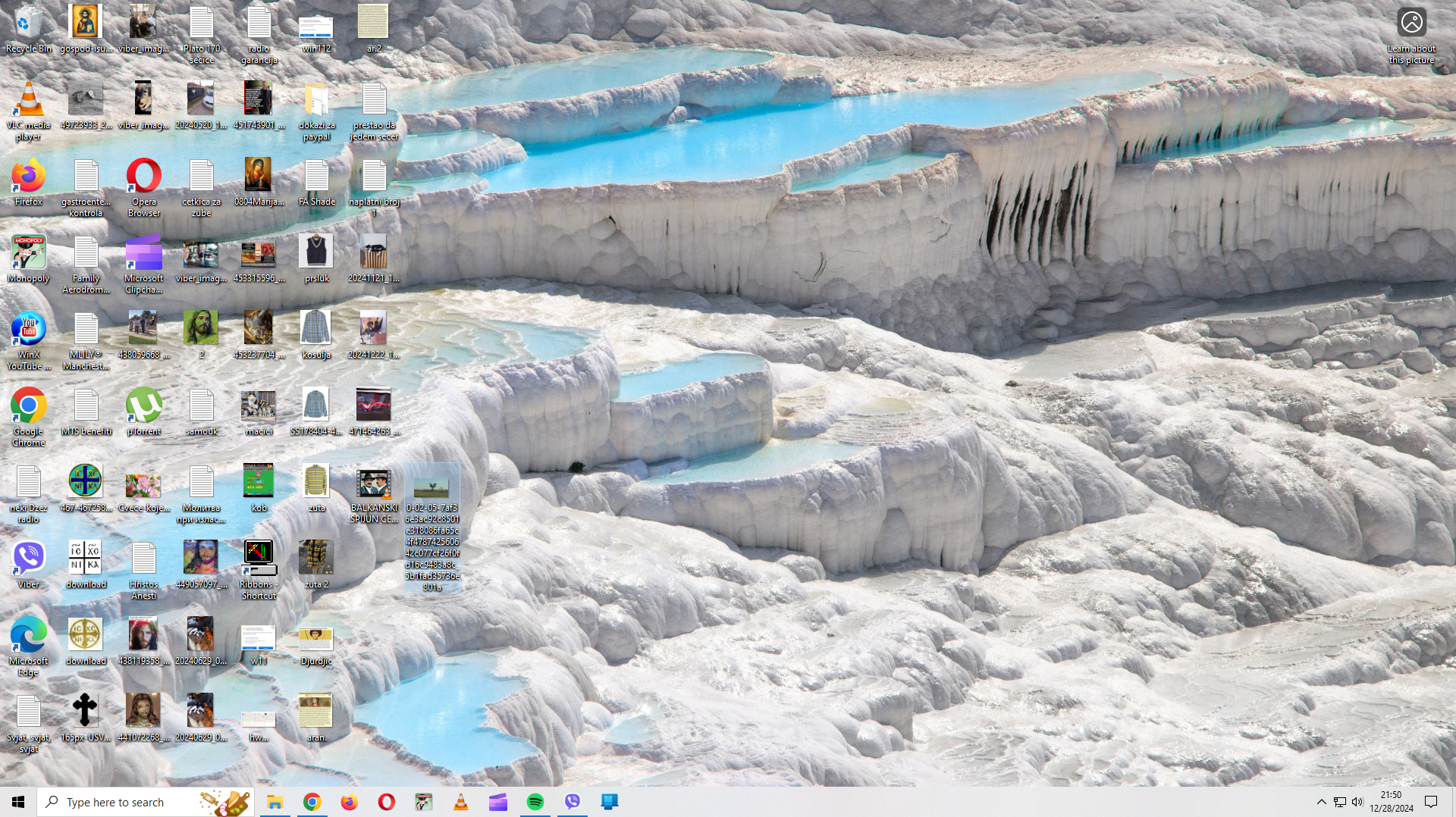Select the 'prsluk' image thumbnail

(x=316, y=259)
